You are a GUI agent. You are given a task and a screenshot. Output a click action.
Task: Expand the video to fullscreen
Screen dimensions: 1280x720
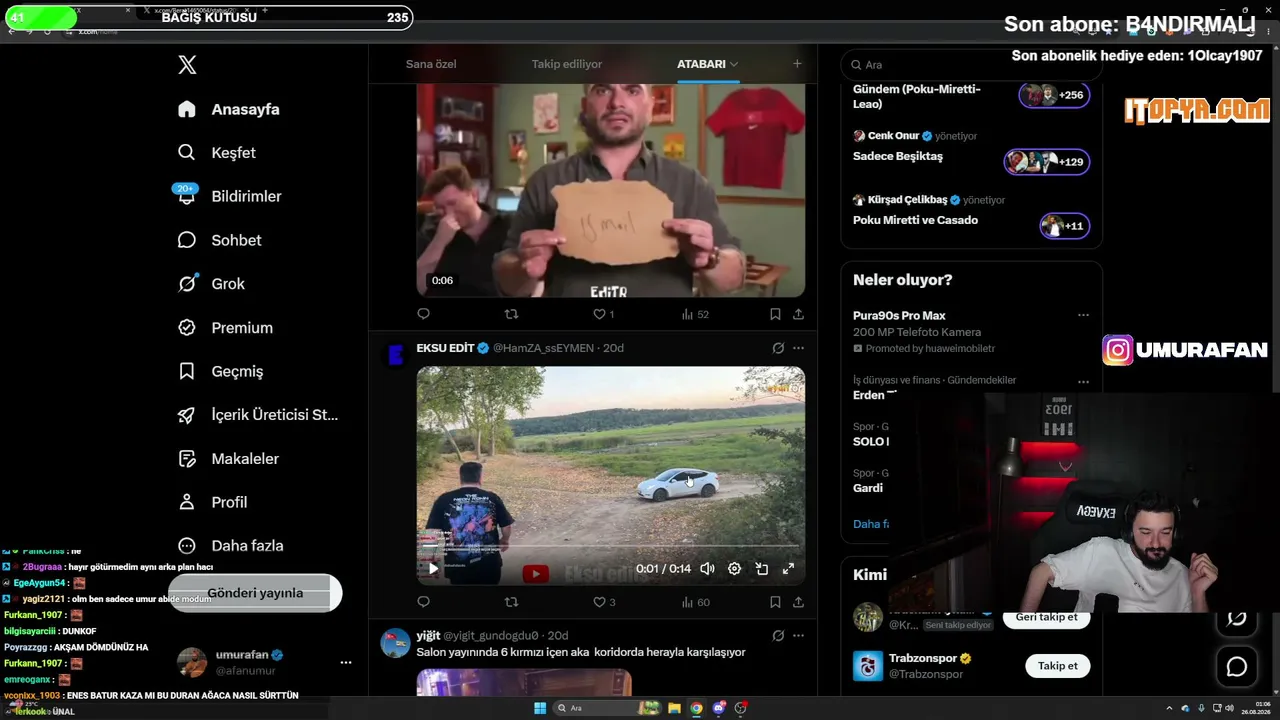click(x=788, y=568)
